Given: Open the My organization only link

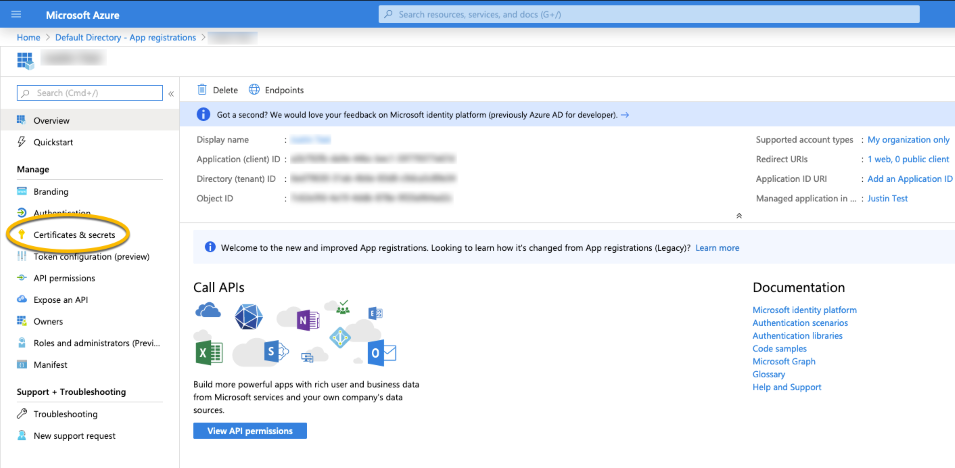Looking at the screenshot, I should 908,140.
